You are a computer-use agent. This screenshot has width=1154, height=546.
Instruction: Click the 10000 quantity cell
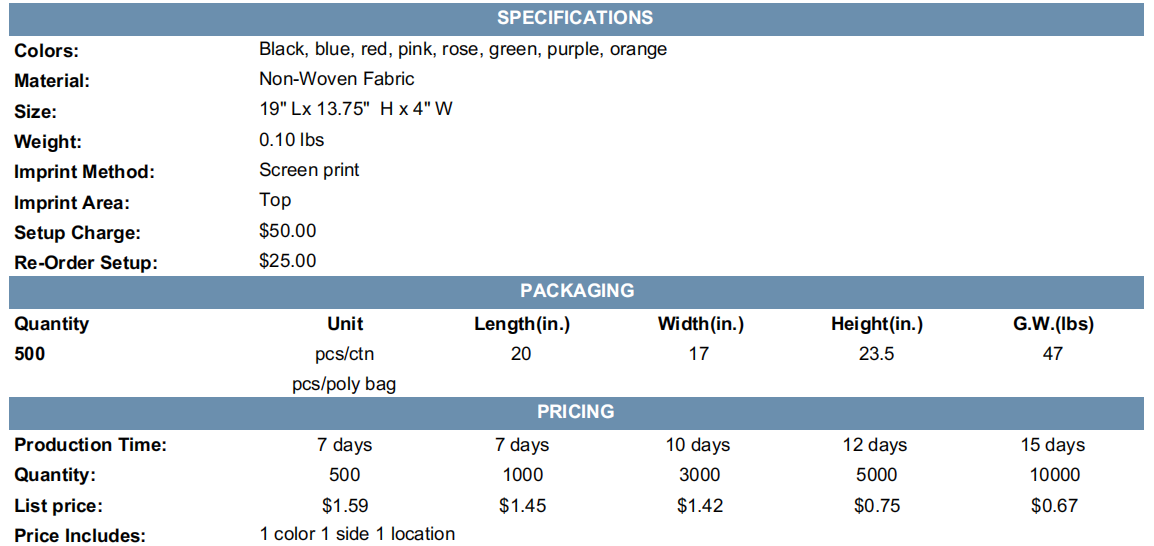pos(1052,475)
